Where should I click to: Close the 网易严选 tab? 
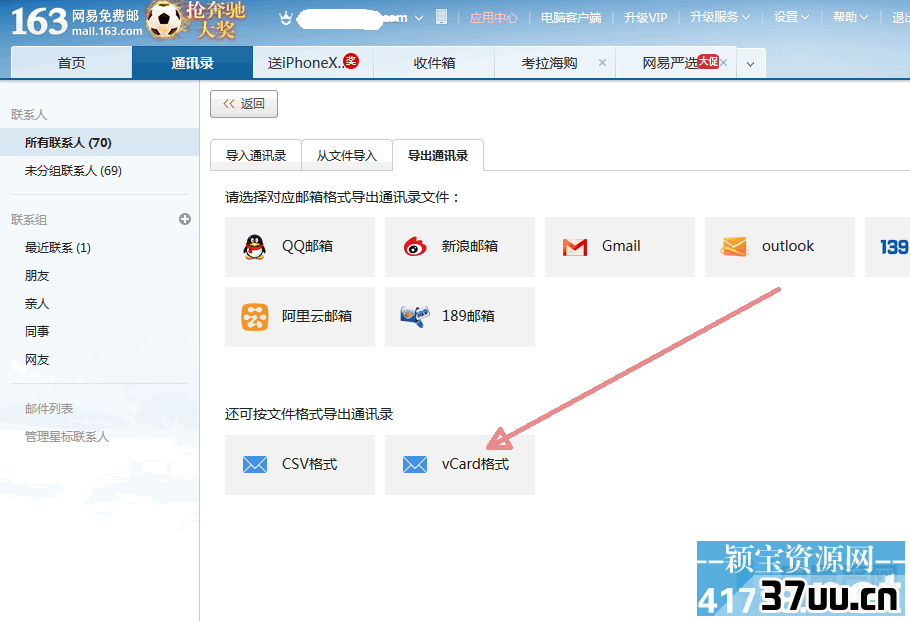tap(724, 62)
